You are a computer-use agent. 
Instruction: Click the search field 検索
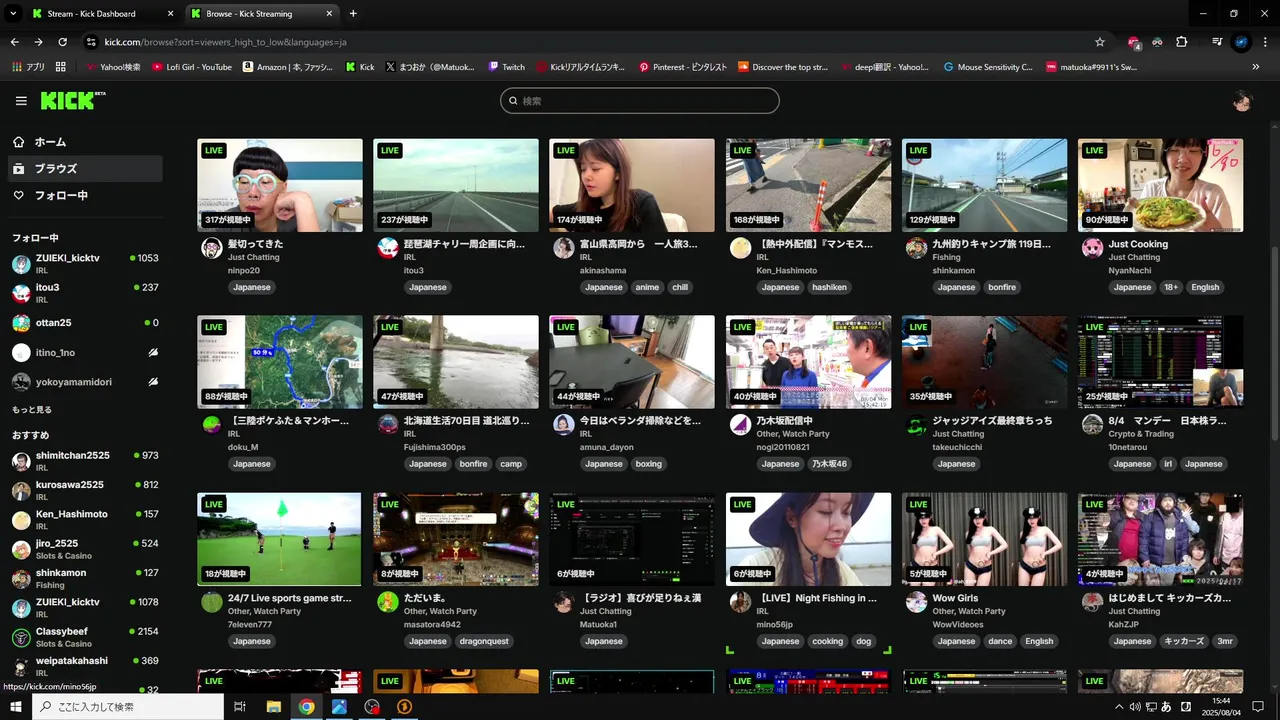640,101
